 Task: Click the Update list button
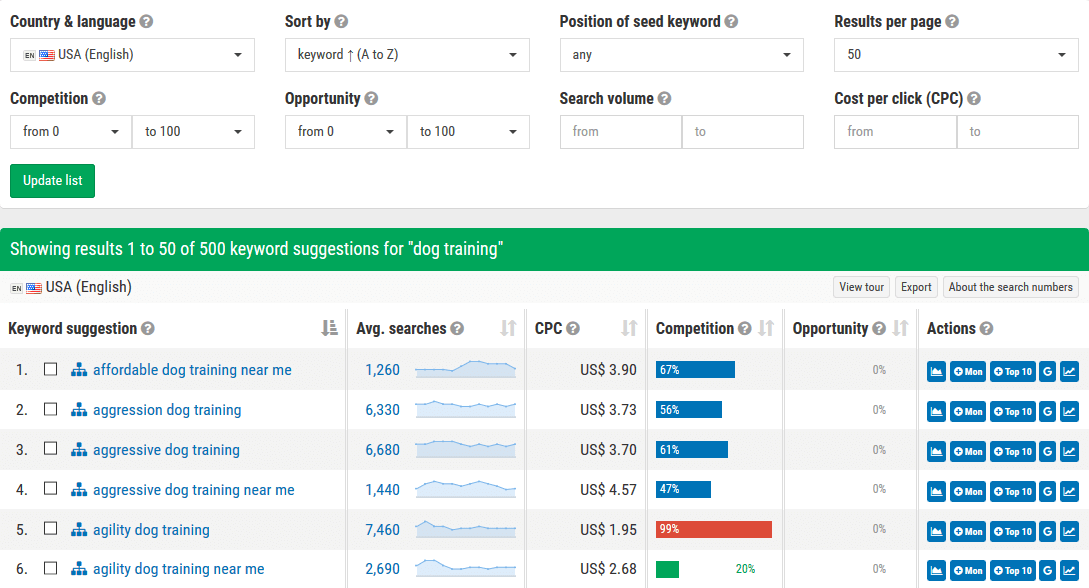[x=52, y=181]
